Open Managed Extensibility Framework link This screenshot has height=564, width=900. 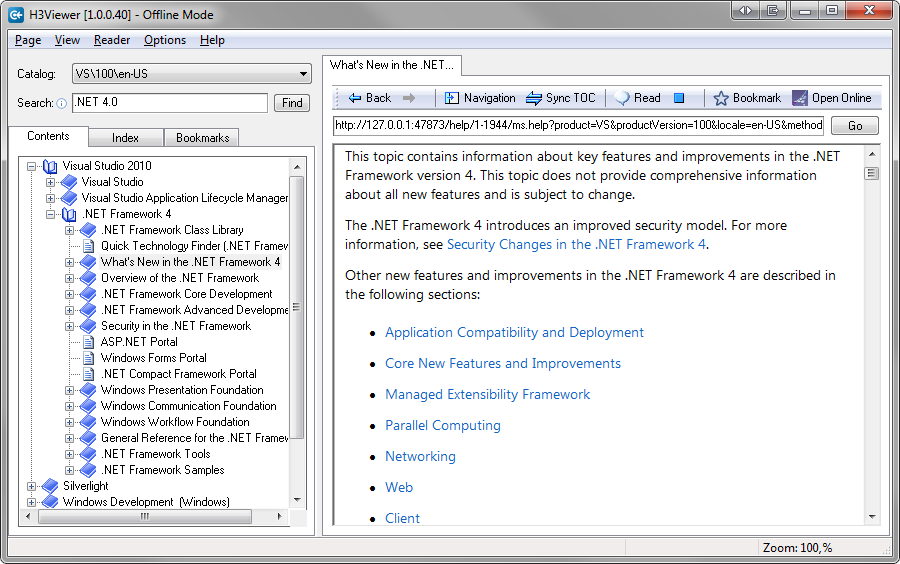(487, 395)
